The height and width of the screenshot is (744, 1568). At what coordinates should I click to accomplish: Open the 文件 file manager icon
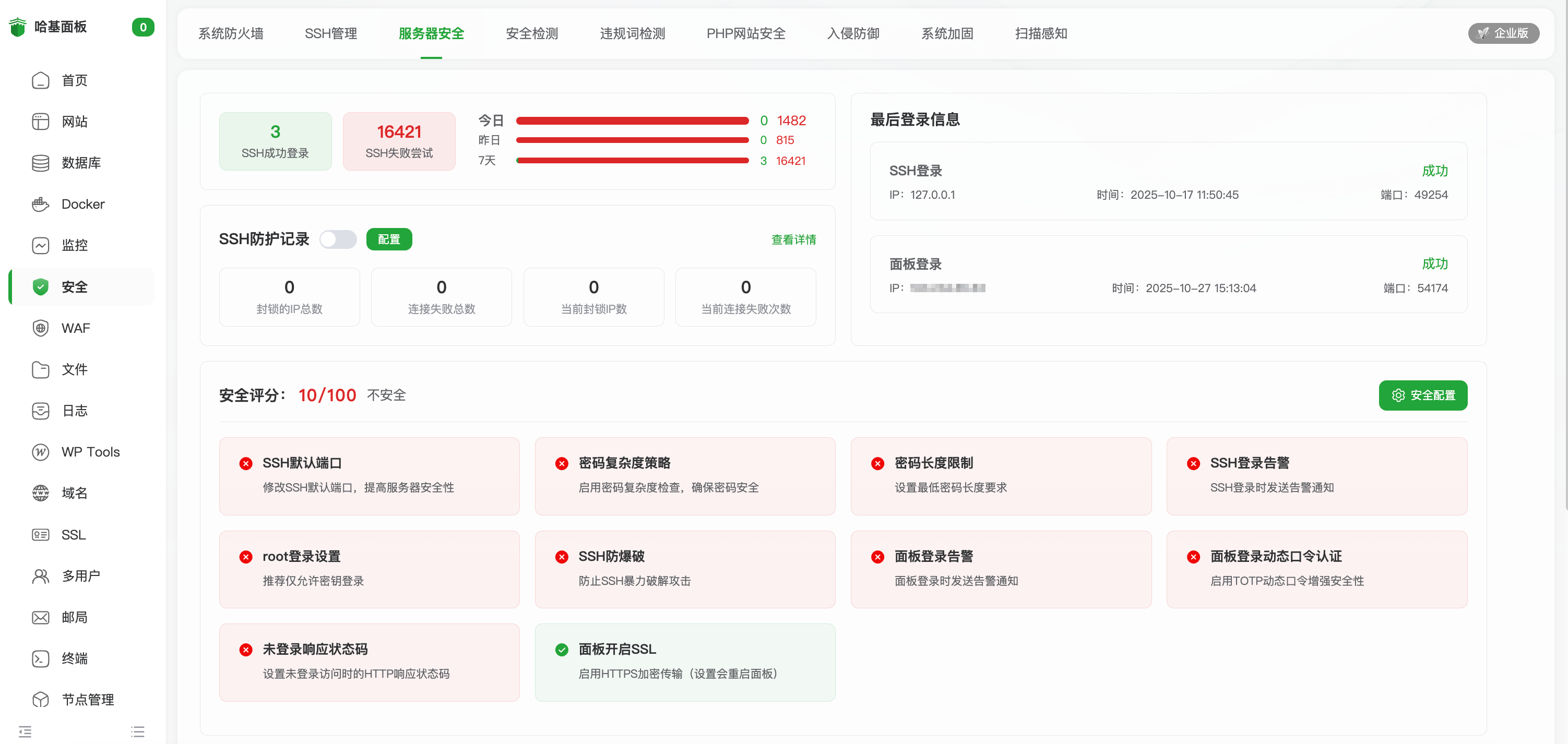[40, 369]
